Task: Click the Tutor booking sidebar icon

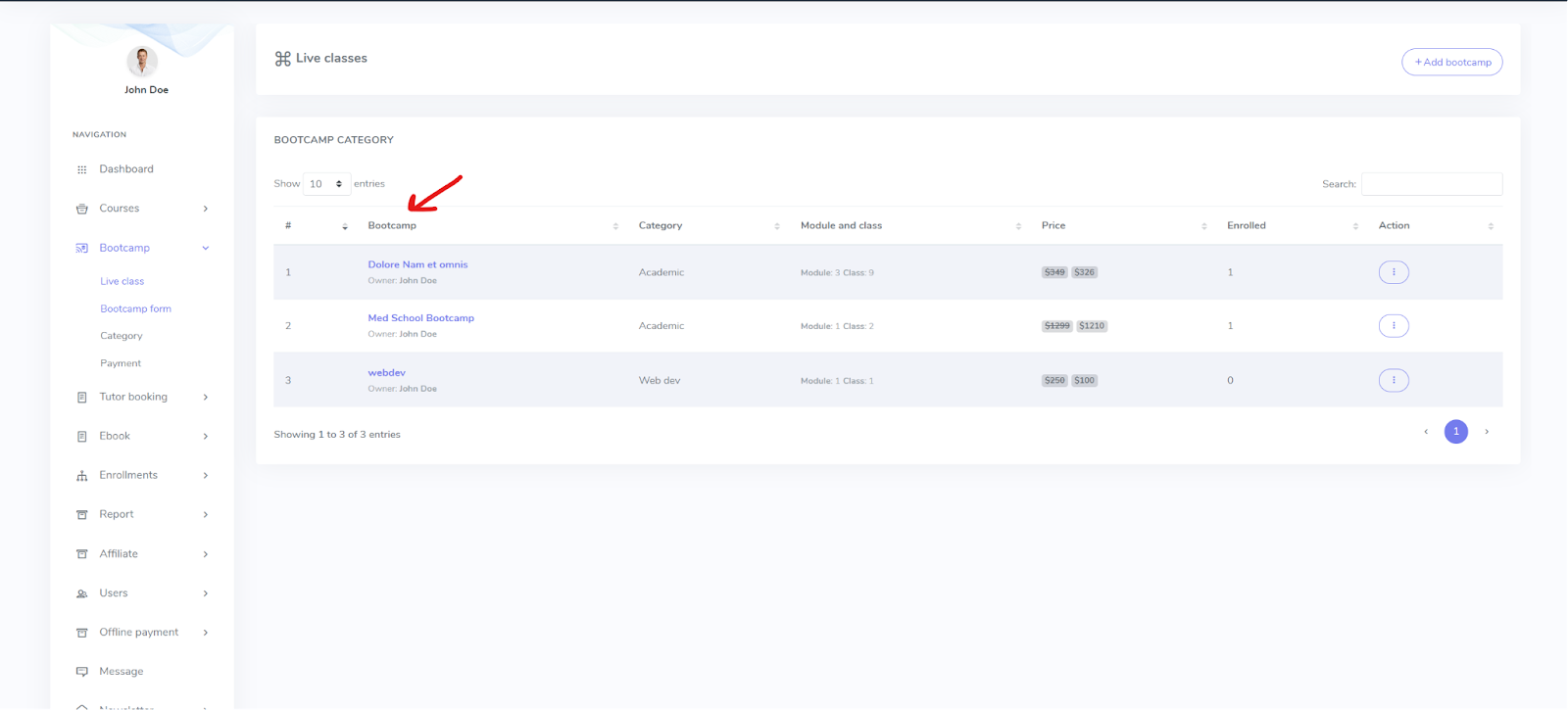Action: click(x=82, y=397)
